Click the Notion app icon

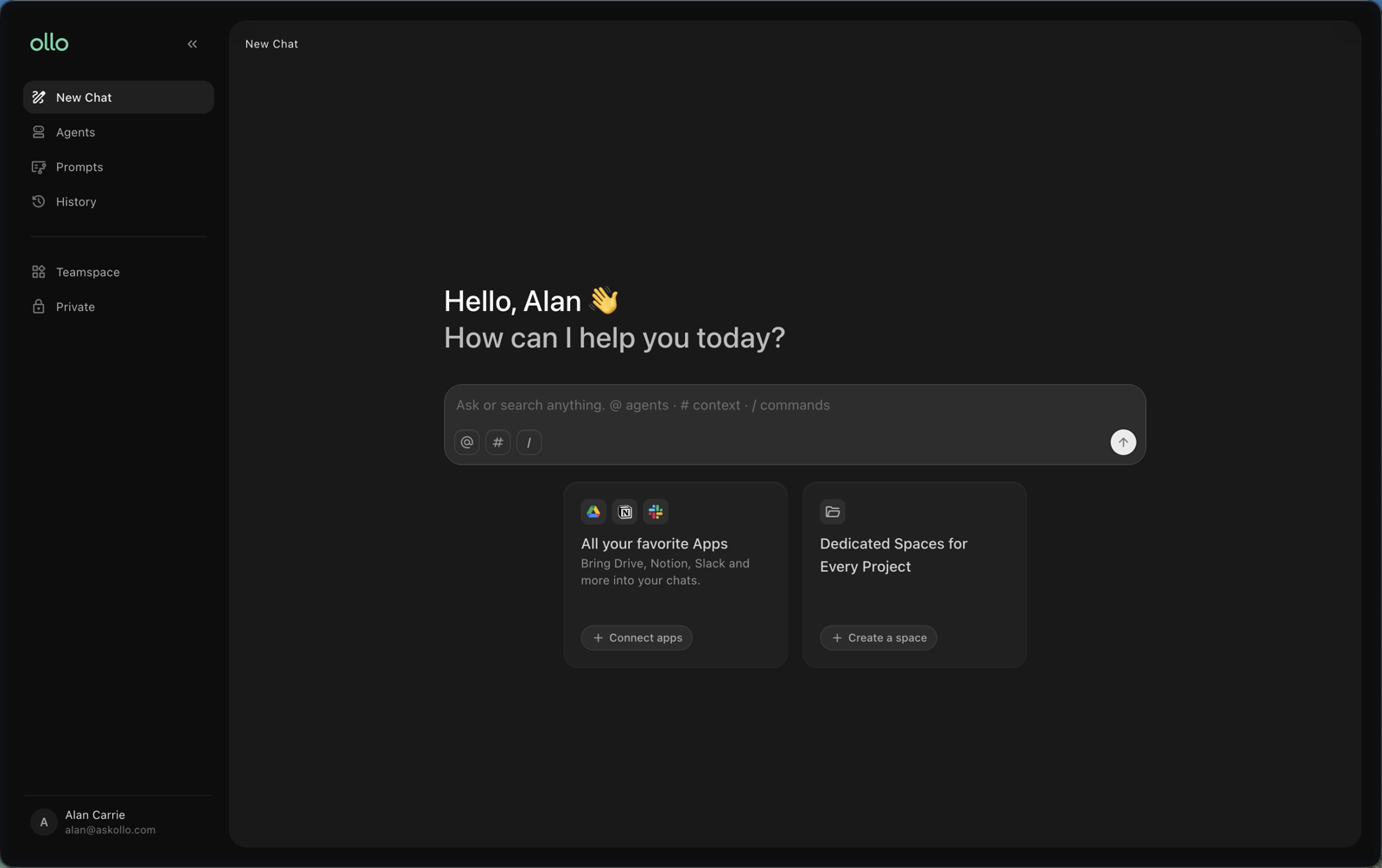(x=625, y=512)
